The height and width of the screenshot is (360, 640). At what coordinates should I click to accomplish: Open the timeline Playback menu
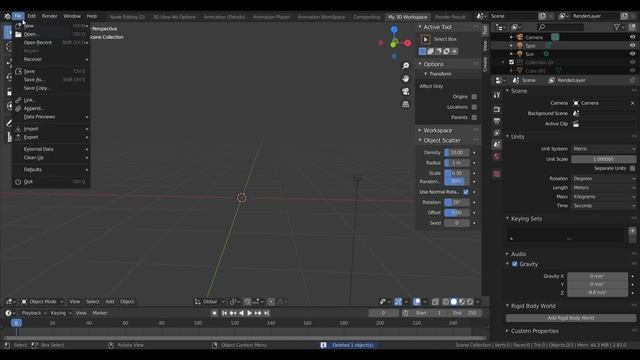click(34, 313)
